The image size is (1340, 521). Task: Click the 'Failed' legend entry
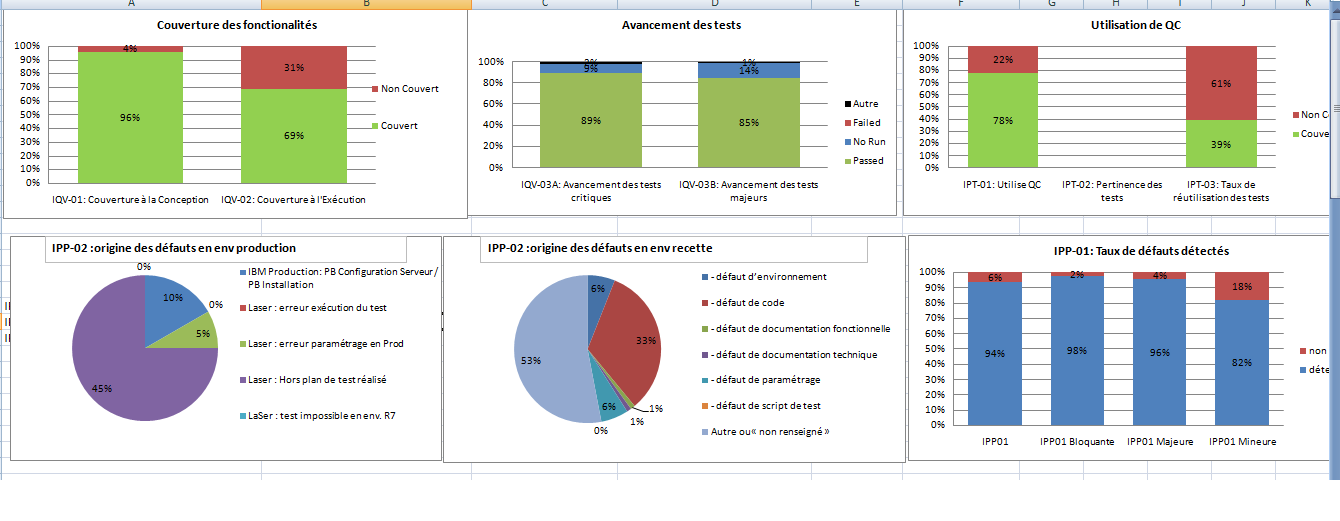coord(863,123)
